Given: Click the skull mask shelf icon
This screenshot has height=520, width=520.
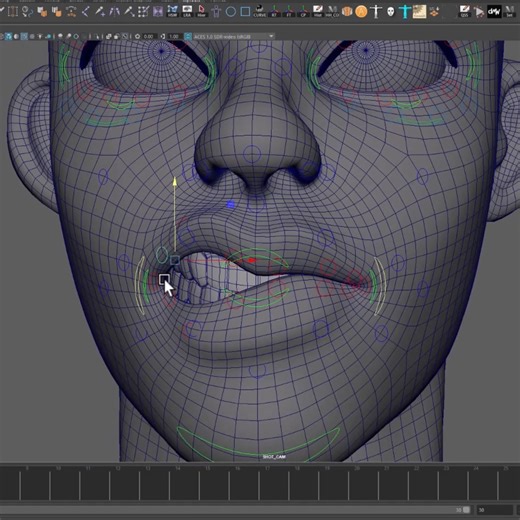Looking at the screenshot, I should pos(391,12).
